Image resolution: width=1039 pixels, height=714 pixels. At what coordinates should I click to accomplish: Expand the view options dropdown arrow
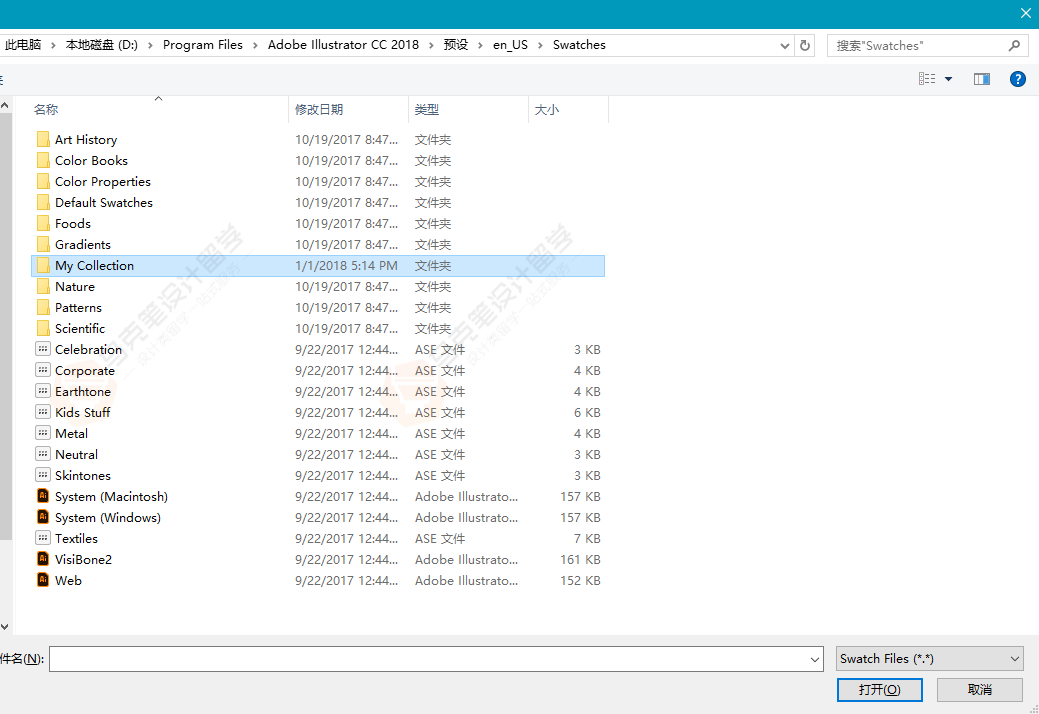(948, 79)
